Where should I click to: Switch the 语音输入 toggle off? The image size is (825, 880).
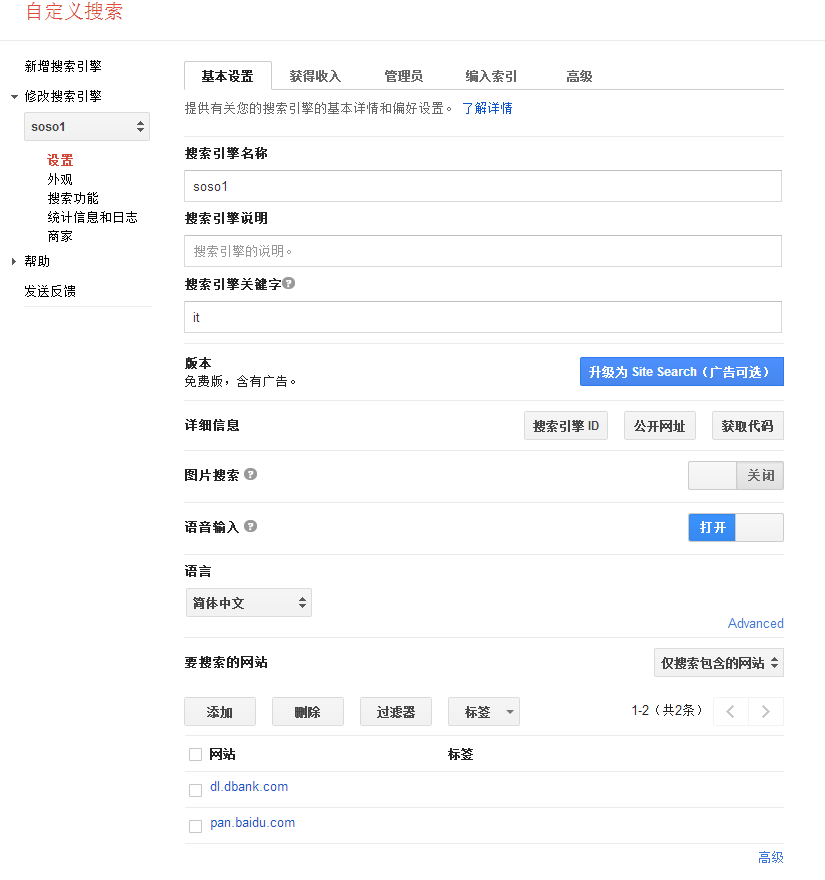tap(759, 527)
